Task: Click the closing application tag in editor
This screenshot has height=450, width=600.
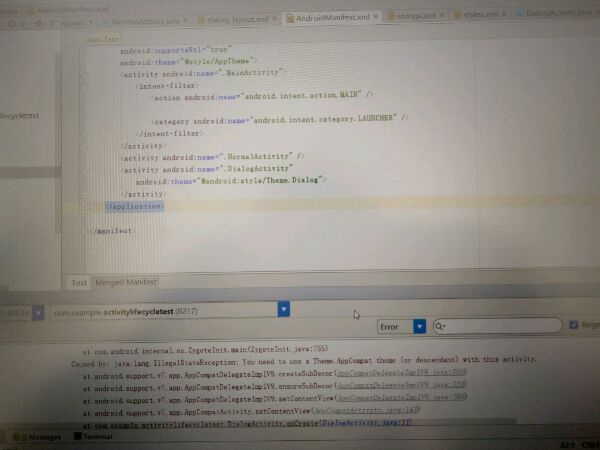Action: [x=135, y=207]
